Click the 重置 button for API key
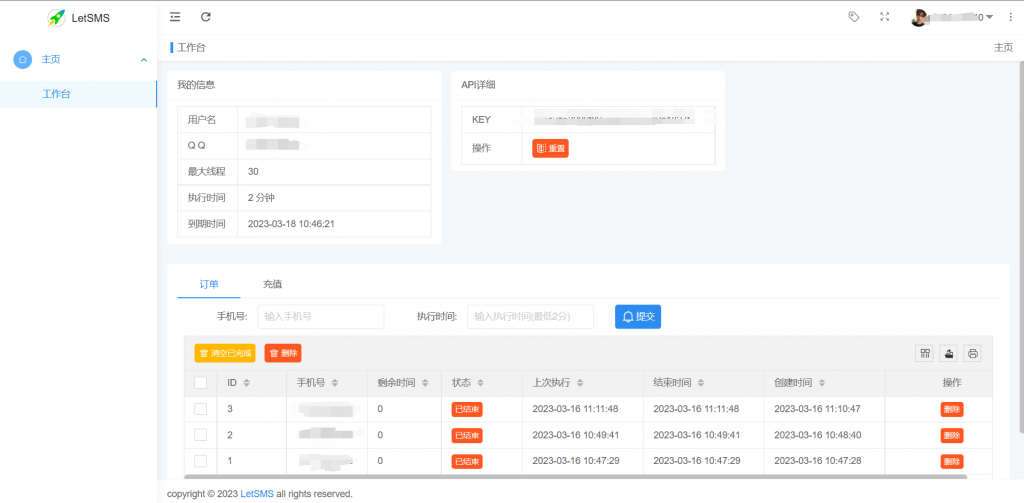1024x503 pixels. click(x=550, y=148)
